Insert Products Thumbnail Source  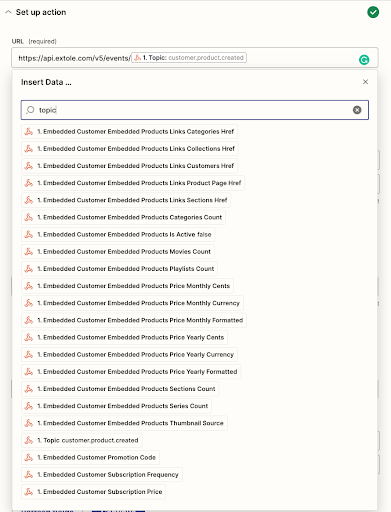point(124,423)
